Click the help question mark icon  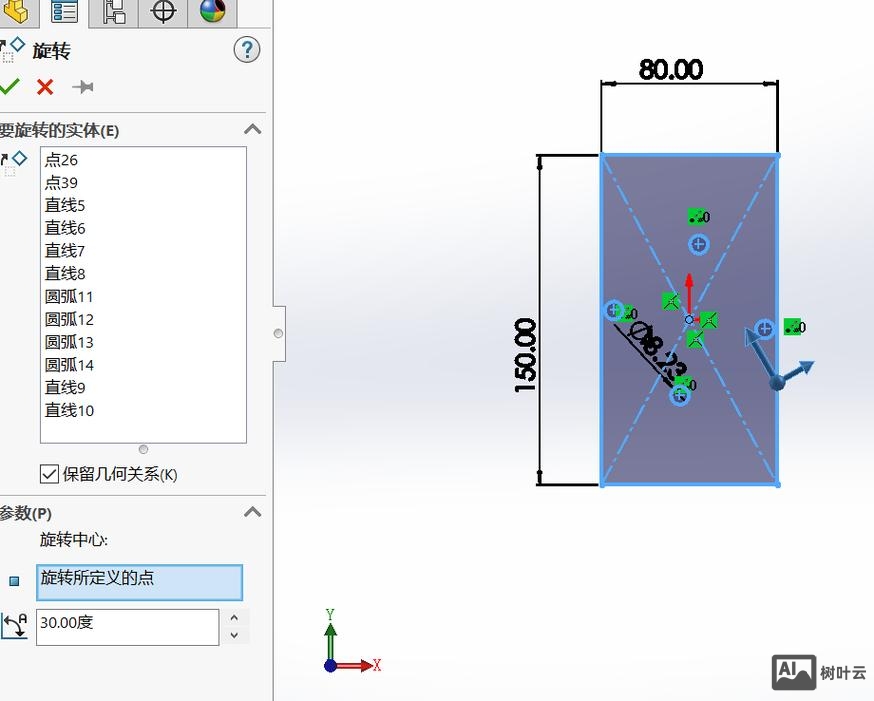[x=247, y=50]
